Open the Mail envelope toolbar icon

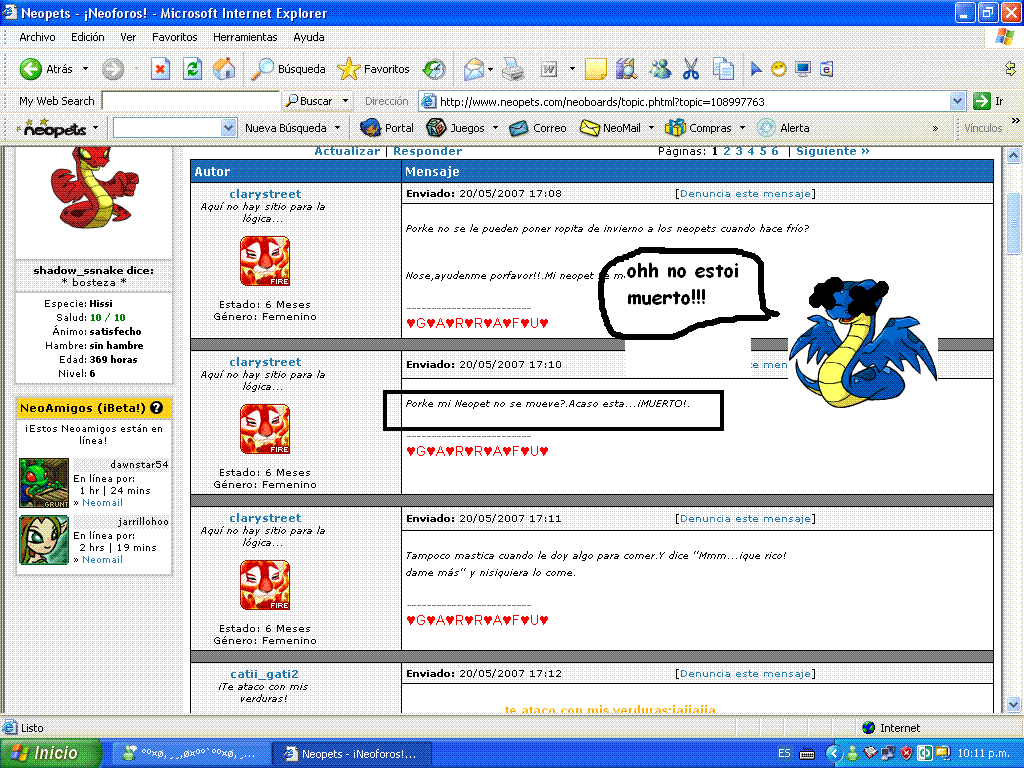tap(474, 69)
